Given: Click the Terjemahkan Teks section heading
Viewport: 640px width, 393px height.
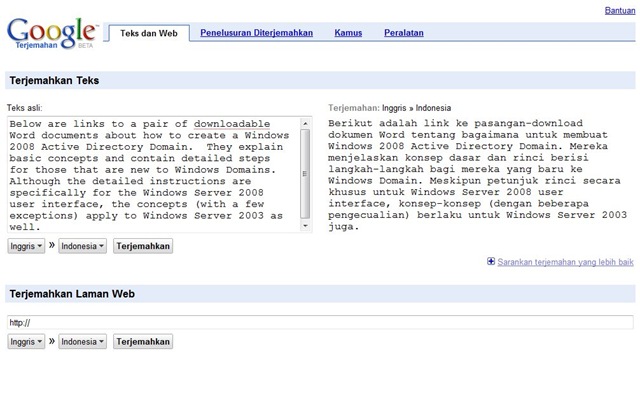Looking at the screenshot, I should tap(54, 80).
